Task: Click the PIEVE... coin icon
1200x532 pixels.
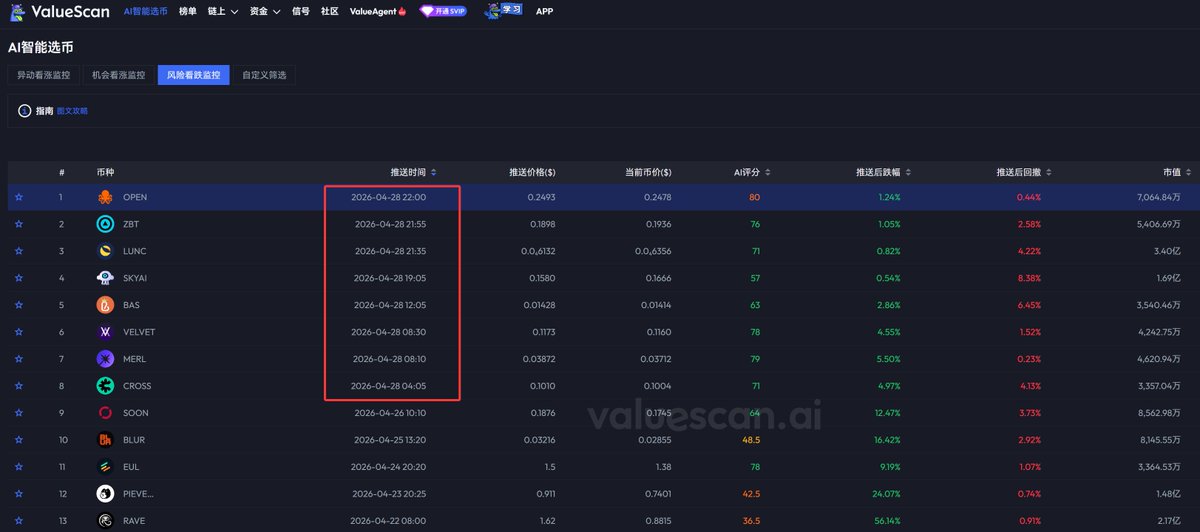Action: point(105,493)
